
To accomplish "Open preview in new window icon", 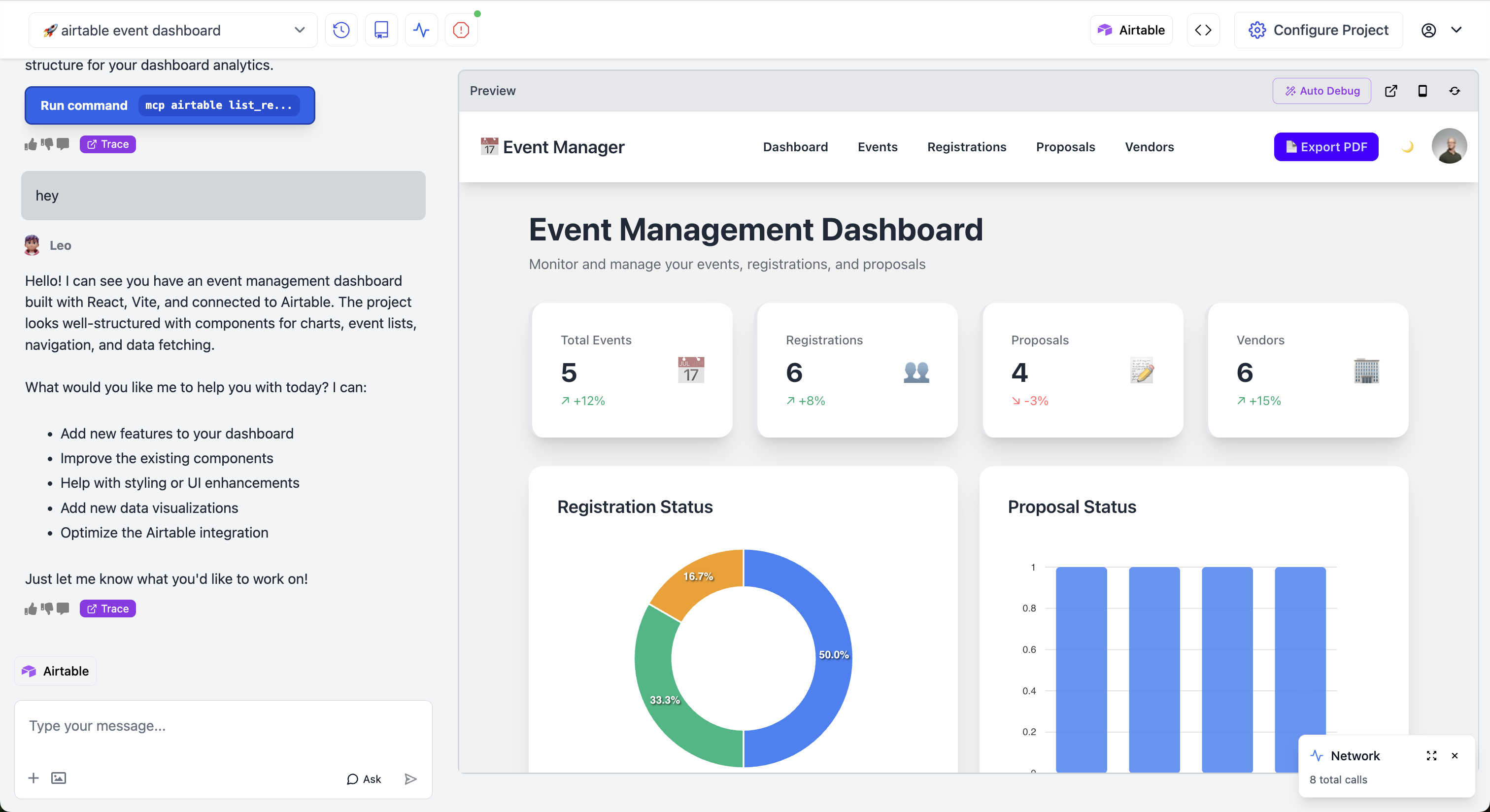I will tap(1391, 91).
